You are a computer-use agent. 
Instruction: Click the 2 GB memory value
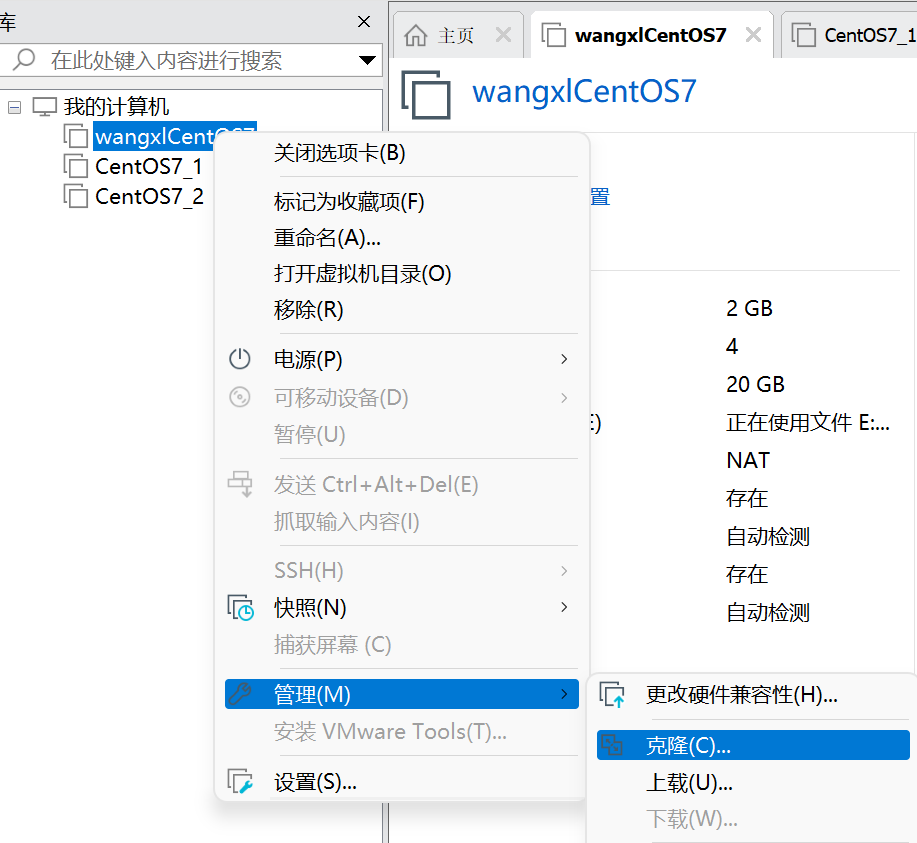[x=750, y=308]
